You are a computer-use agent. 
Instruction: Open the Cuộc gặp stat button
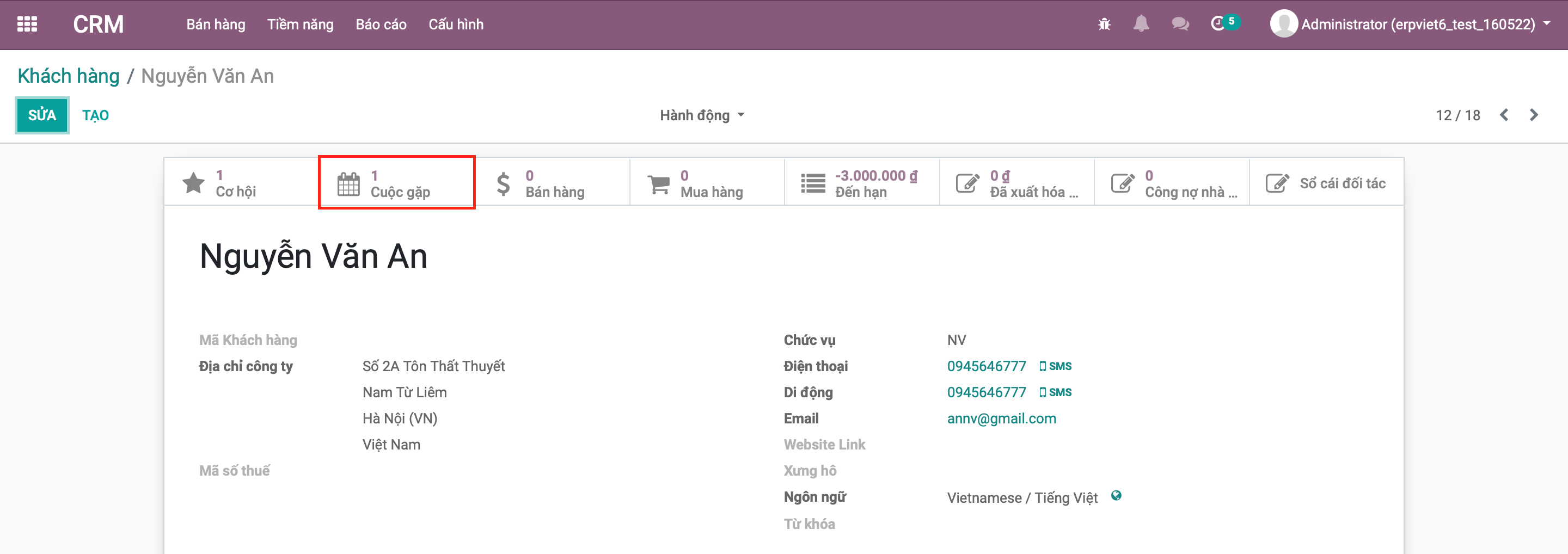(x=397, y=183)
